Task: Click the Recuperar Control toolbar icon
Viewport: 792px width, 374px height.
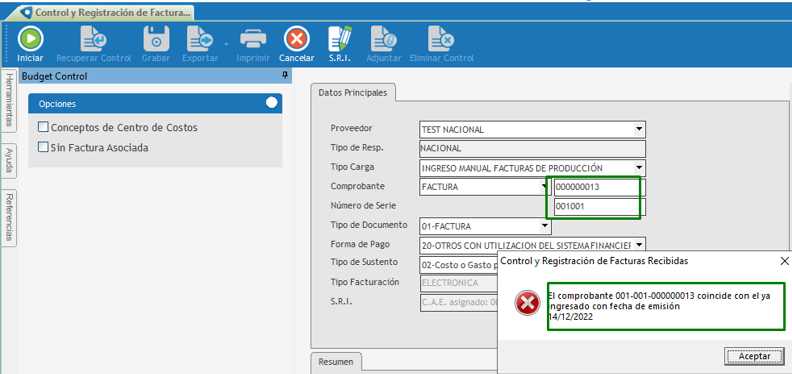Action: (x=93, y=39)
